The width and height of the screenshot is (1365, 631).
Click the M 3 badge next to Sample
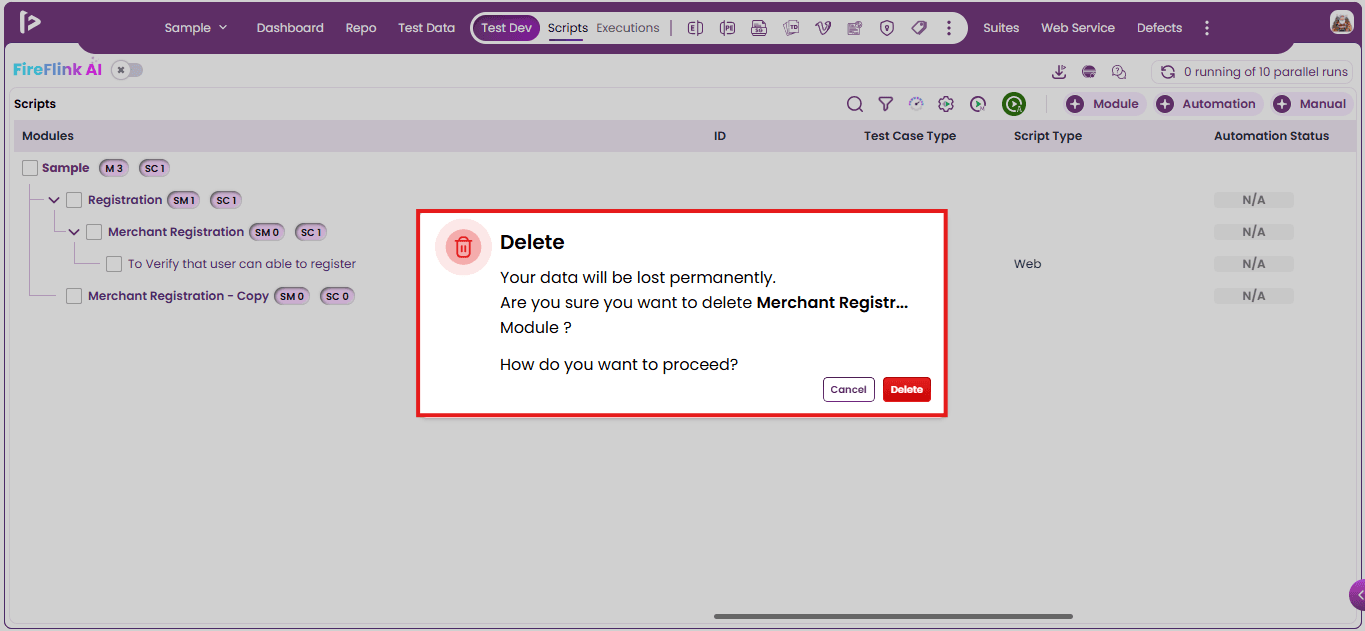point(115,168)
